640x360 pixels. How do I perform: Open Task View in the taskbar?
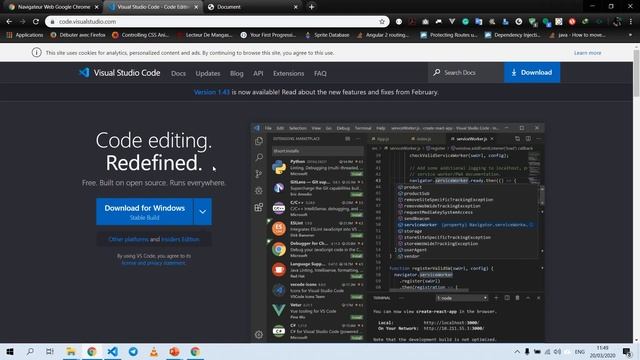click(50, 351)
